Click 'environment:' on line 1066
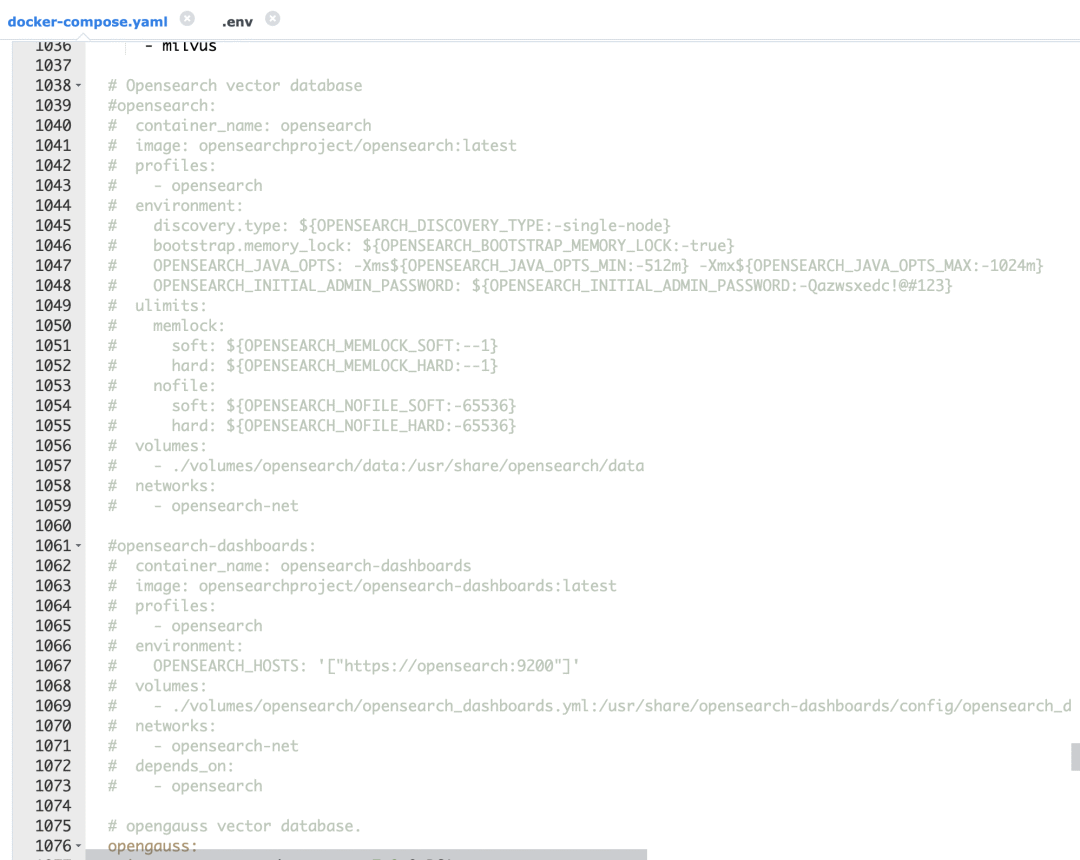 click(189, 645)
